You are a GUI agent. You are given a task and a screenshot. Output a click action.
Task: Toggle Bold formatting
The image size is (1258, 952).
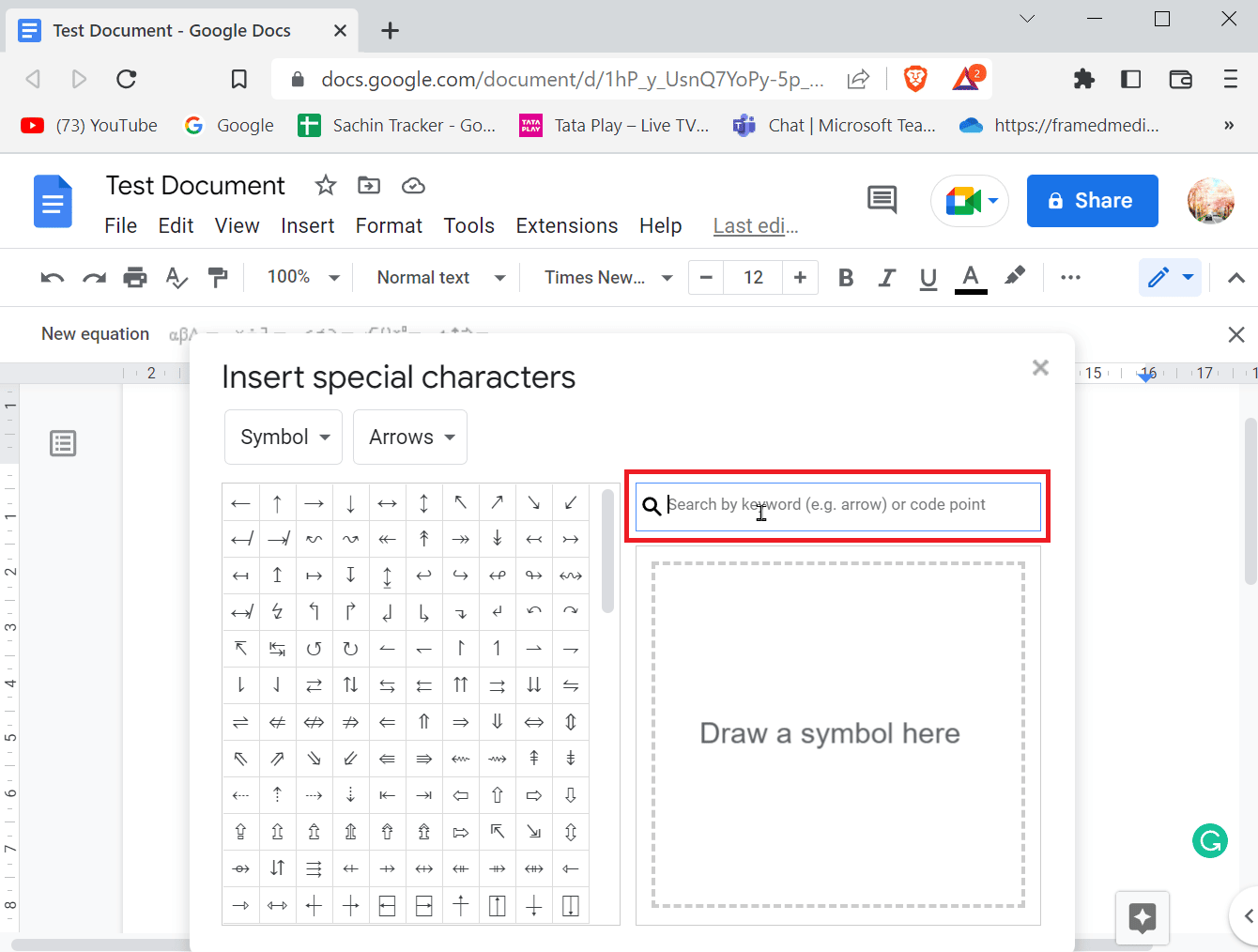point(846,277)
